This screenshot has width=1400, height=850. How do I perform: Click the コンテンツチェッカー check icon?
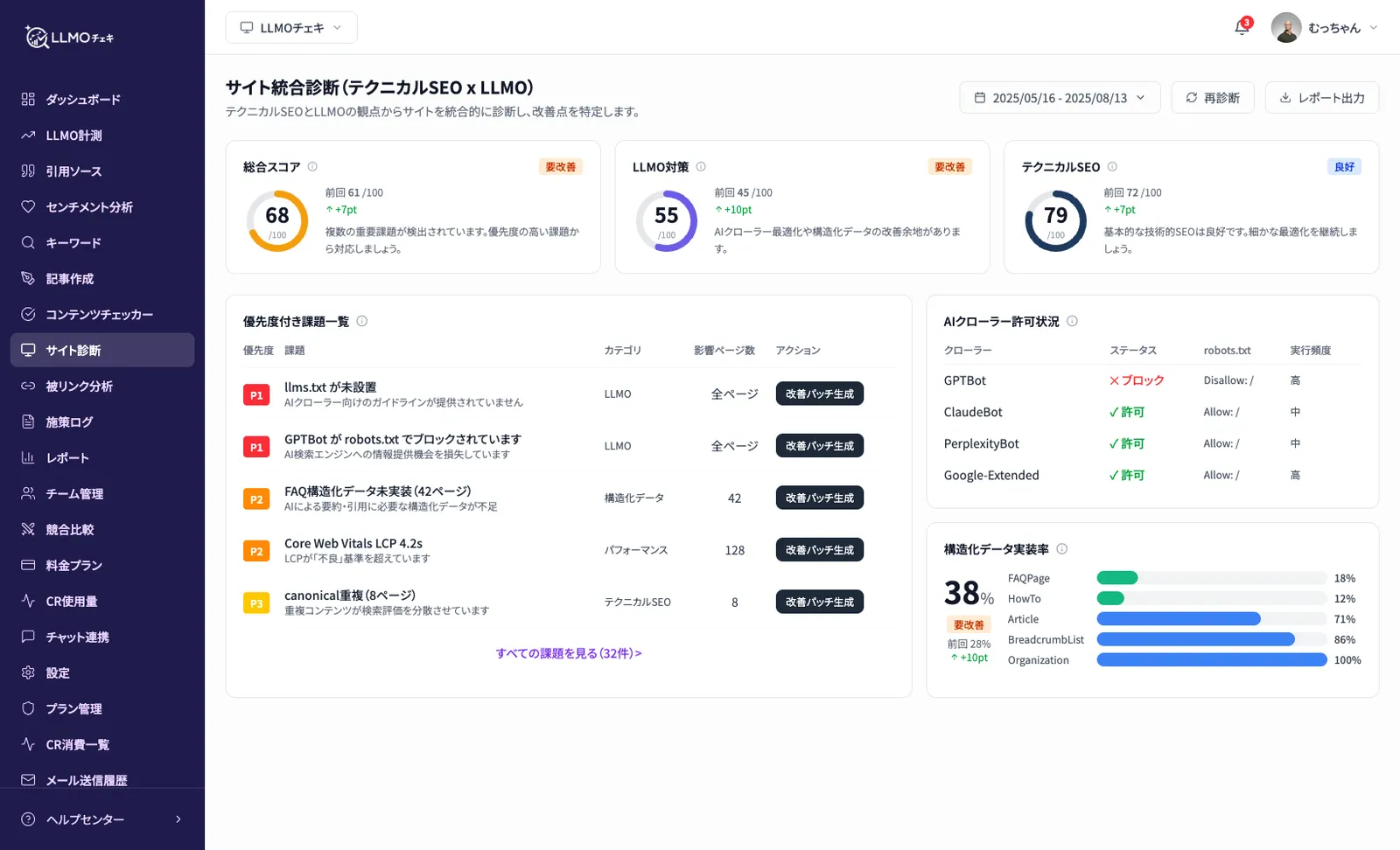[28, 314]
